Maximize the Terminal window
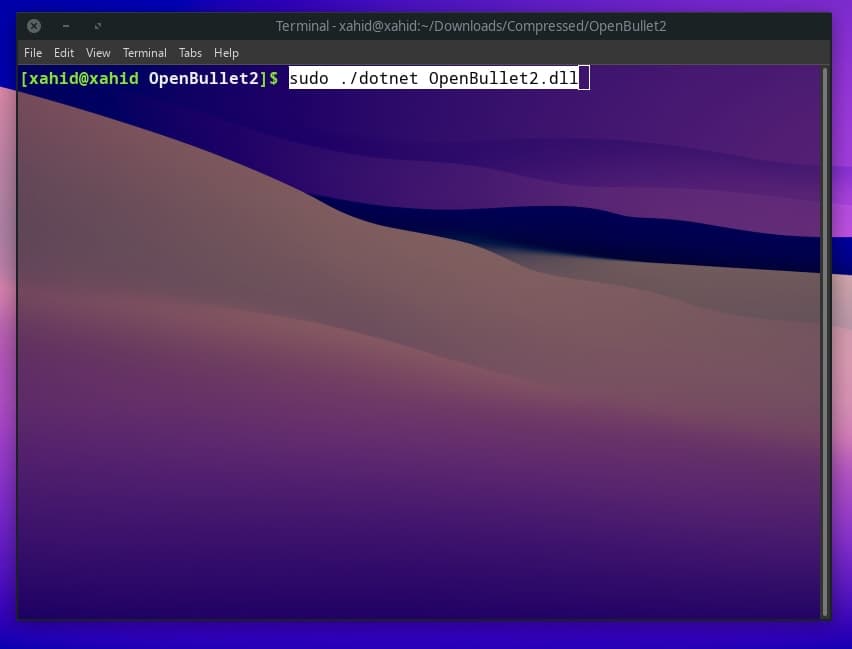 click(x=98, y=26)
